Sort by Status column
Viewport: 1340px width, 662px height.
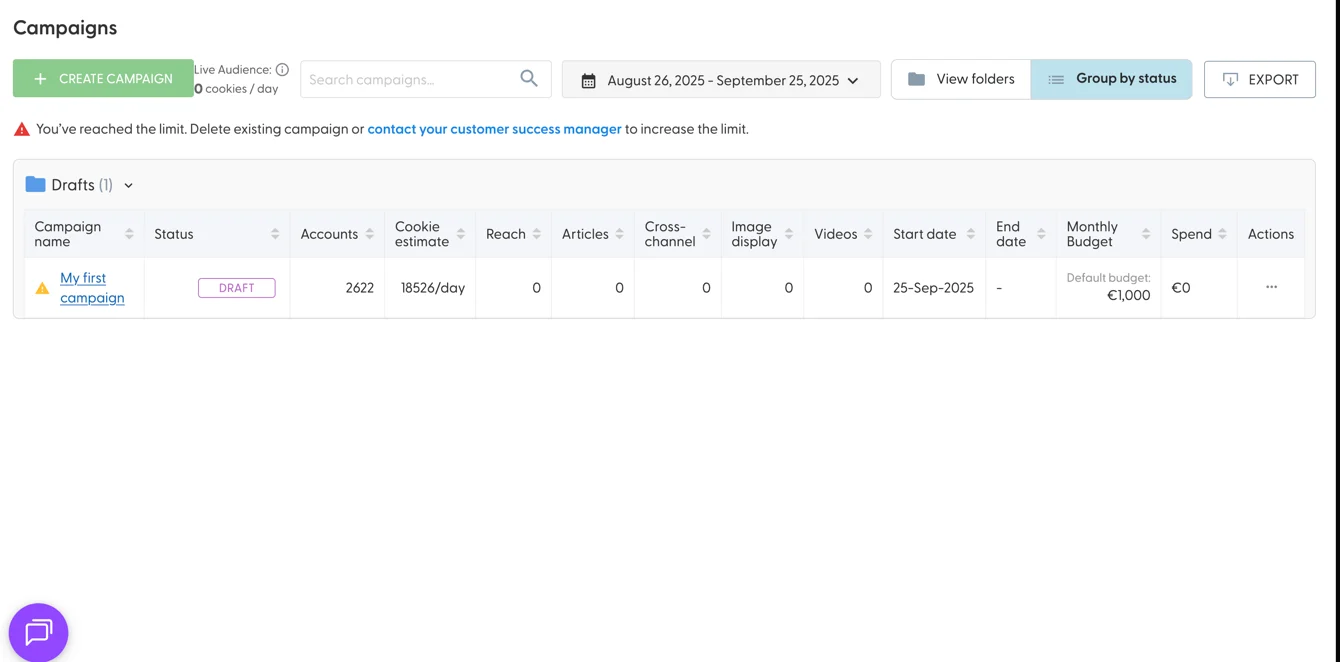pos(275,234)
